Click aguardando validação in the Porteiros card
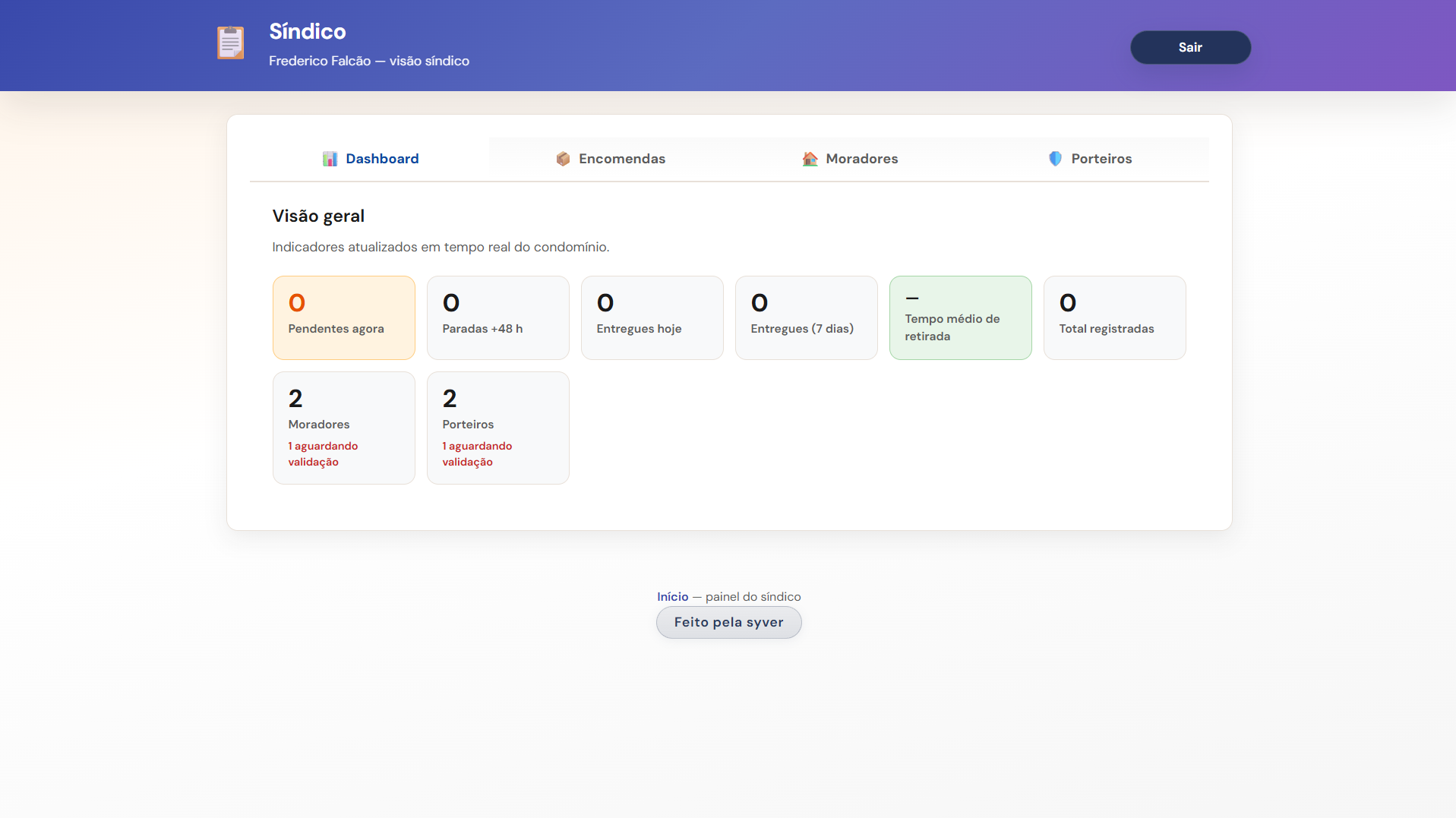 (477, 453)
